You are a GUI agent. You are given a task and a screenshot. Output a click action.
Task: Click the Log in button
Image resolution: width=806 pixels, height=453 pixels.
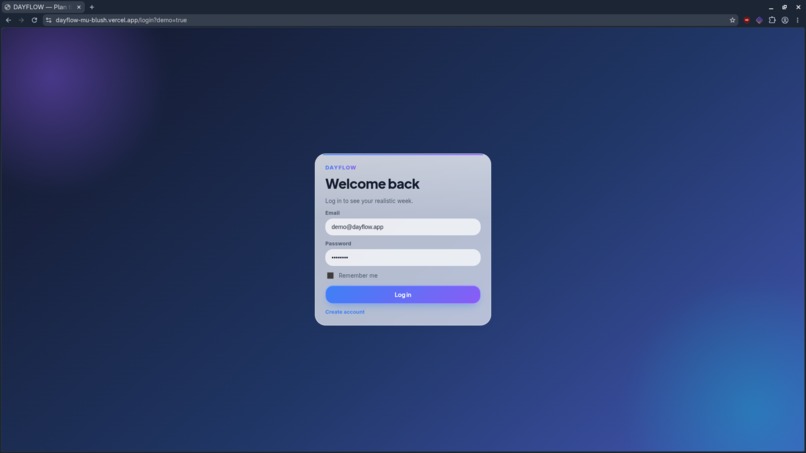click(402, 295)
